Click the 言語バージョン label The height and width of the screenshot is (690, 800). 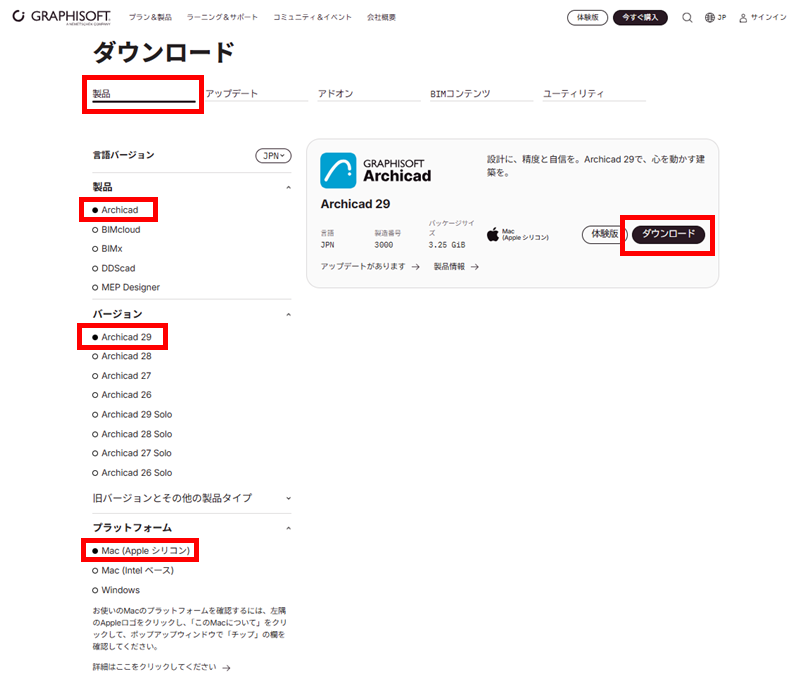pyautogui.click(x=123, y=155)
